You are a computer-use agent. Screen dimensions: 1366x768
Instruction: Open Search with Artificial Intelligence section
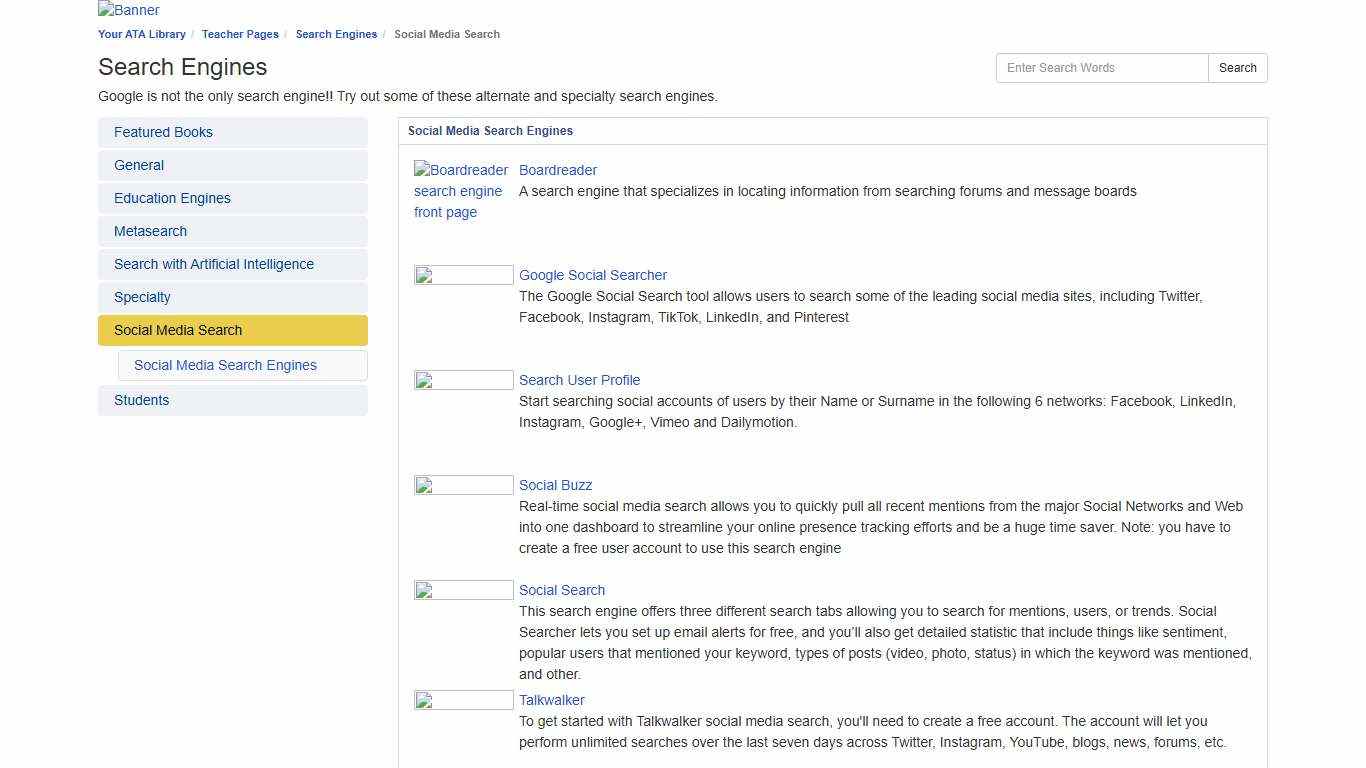click(x=214, y=264)
